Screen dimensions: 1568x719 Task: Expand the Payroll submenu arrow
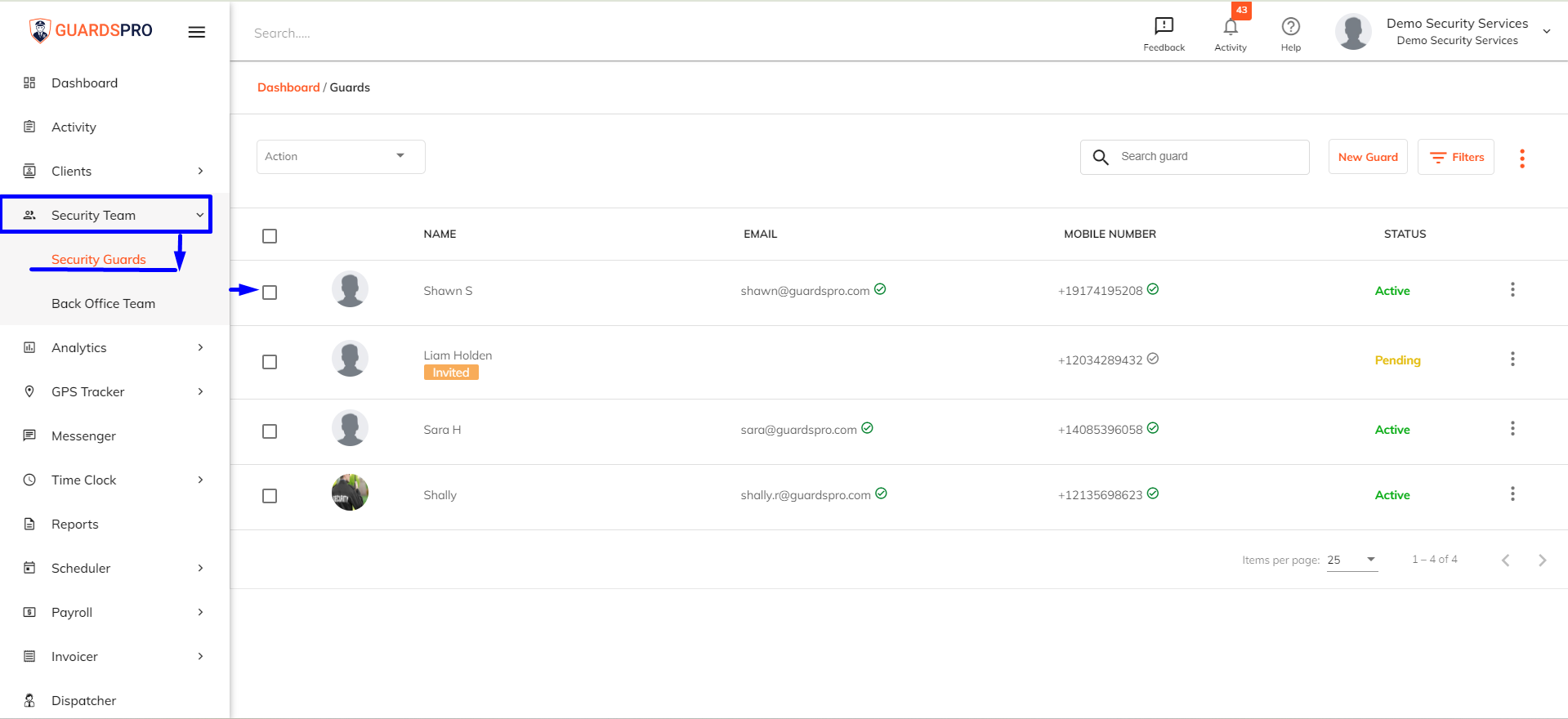(x=200, y=612)
